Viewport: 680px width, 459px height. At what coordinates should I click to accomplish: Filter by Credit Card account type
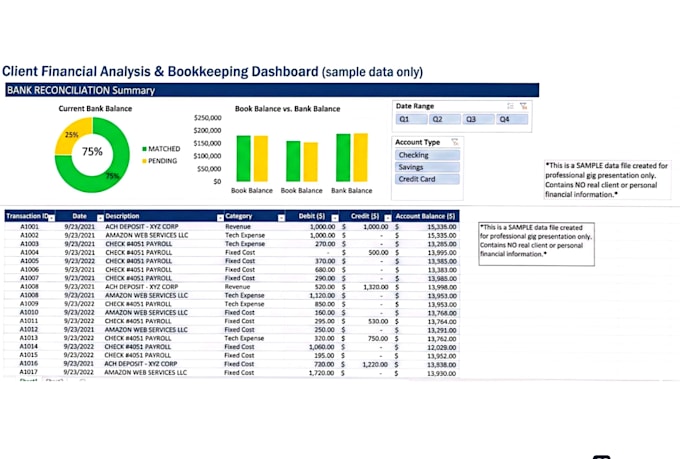pos(427,179)
